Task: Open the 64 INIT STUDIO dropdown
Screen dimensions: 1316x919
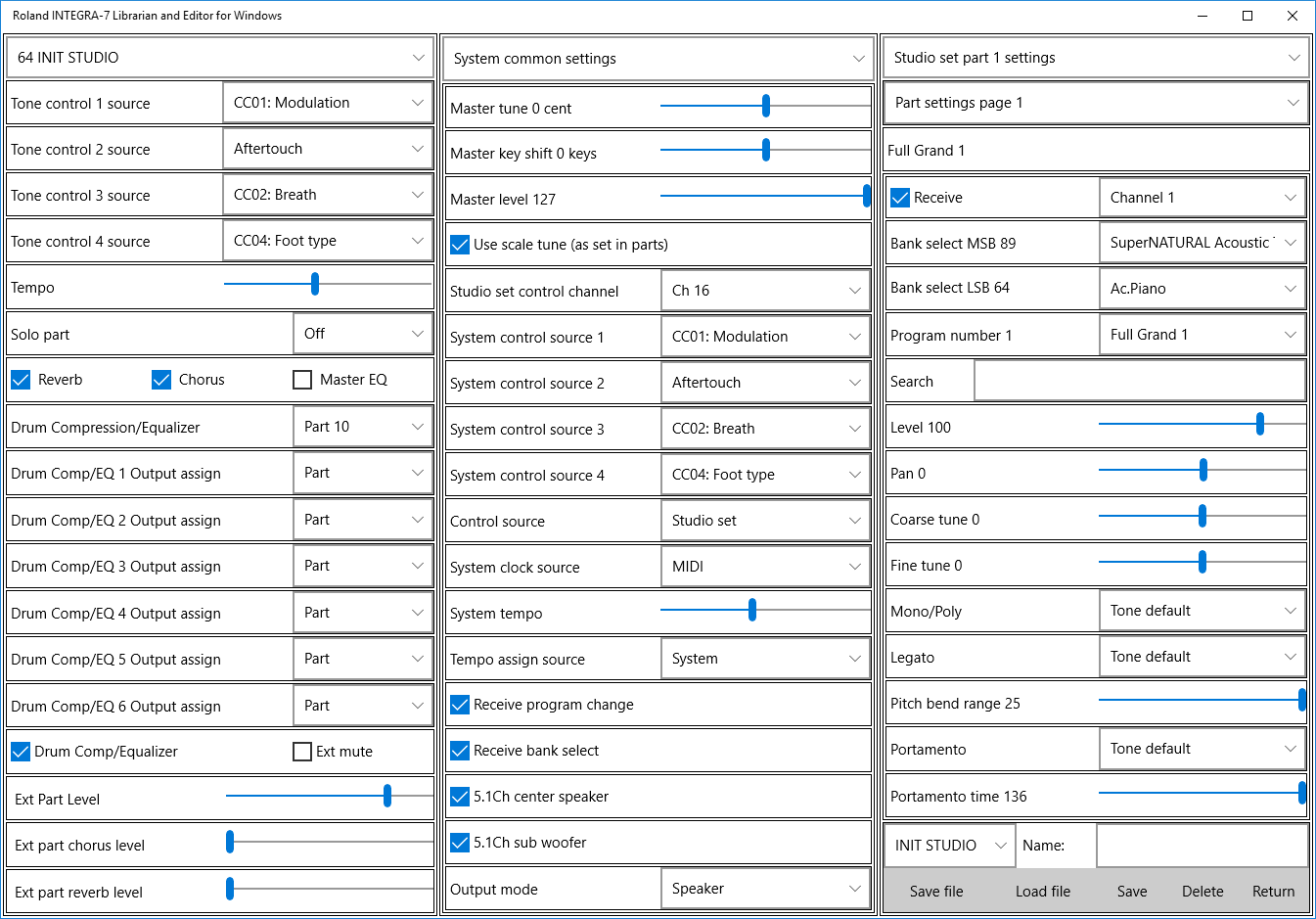Action: pyautogui.click(x=220, y=58)
